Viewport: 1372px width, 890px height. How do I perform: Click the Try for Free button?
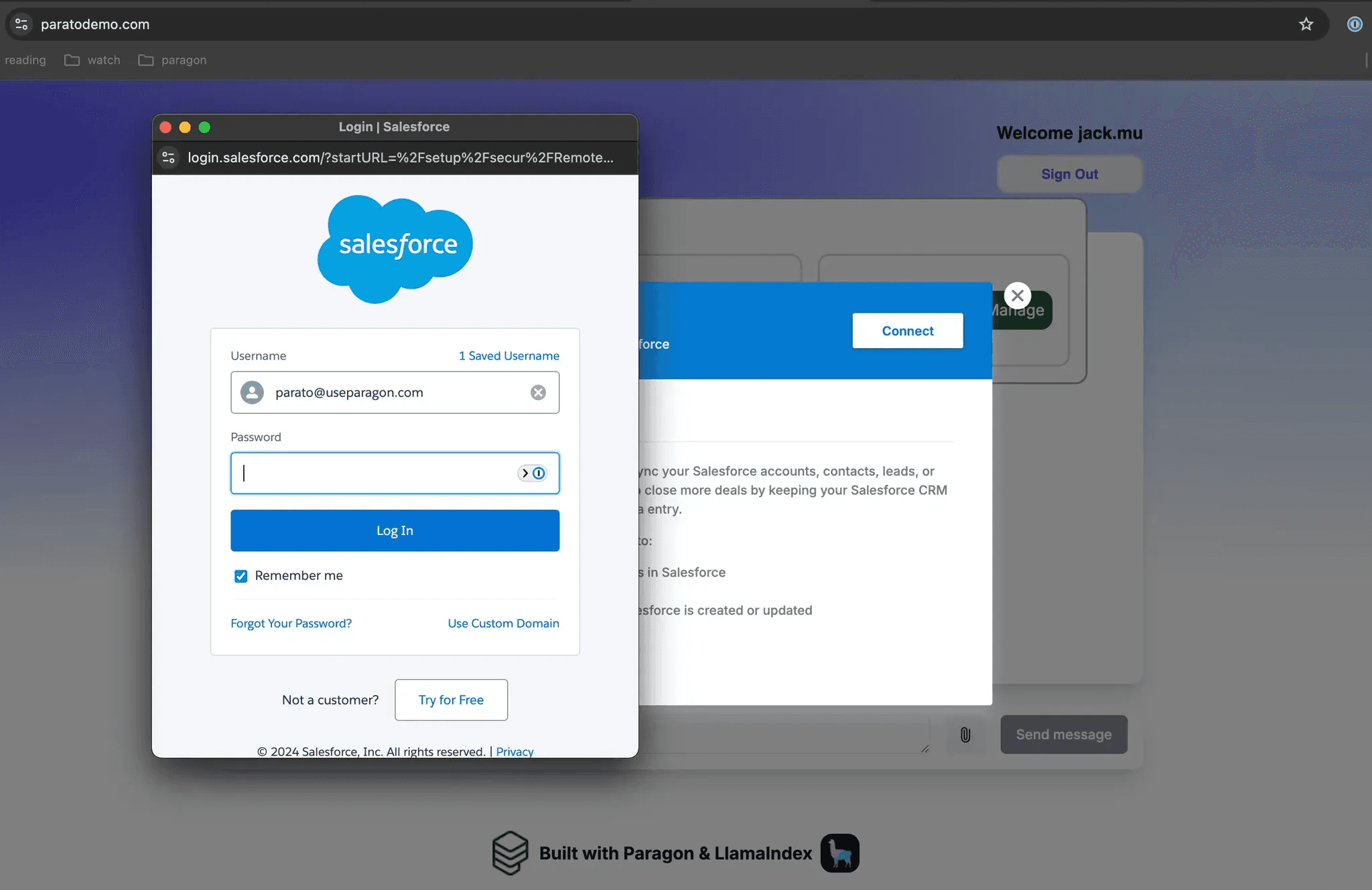pyautogui.click(x=451, y=700)
